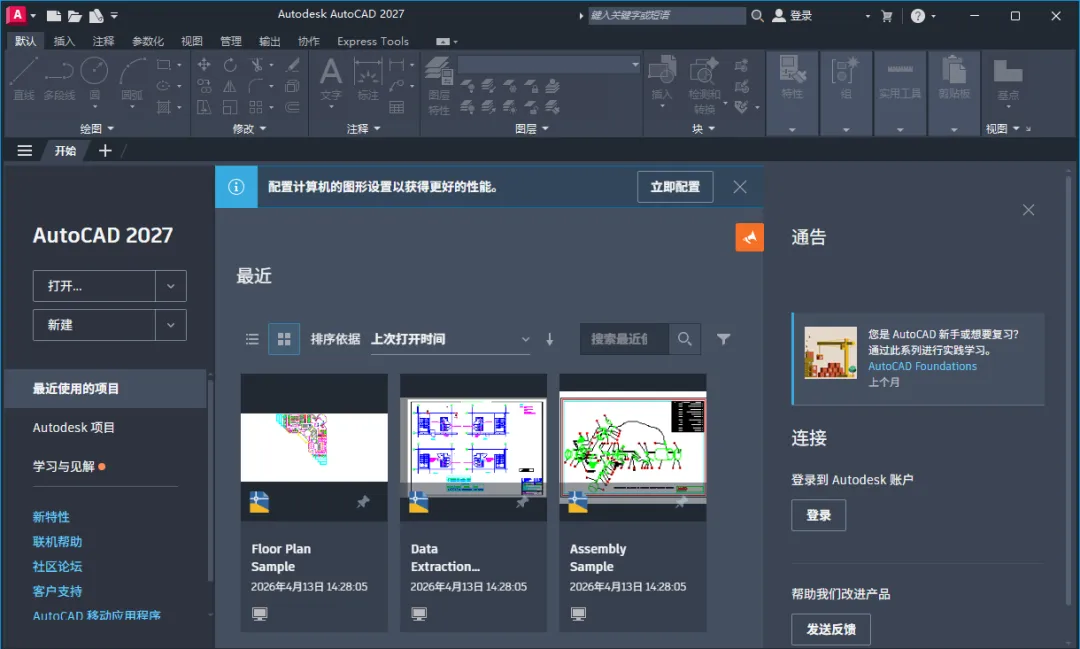This screenshot has width=1080, height=649.
Task: Open the layer name combo box
Action: point(549,65)
